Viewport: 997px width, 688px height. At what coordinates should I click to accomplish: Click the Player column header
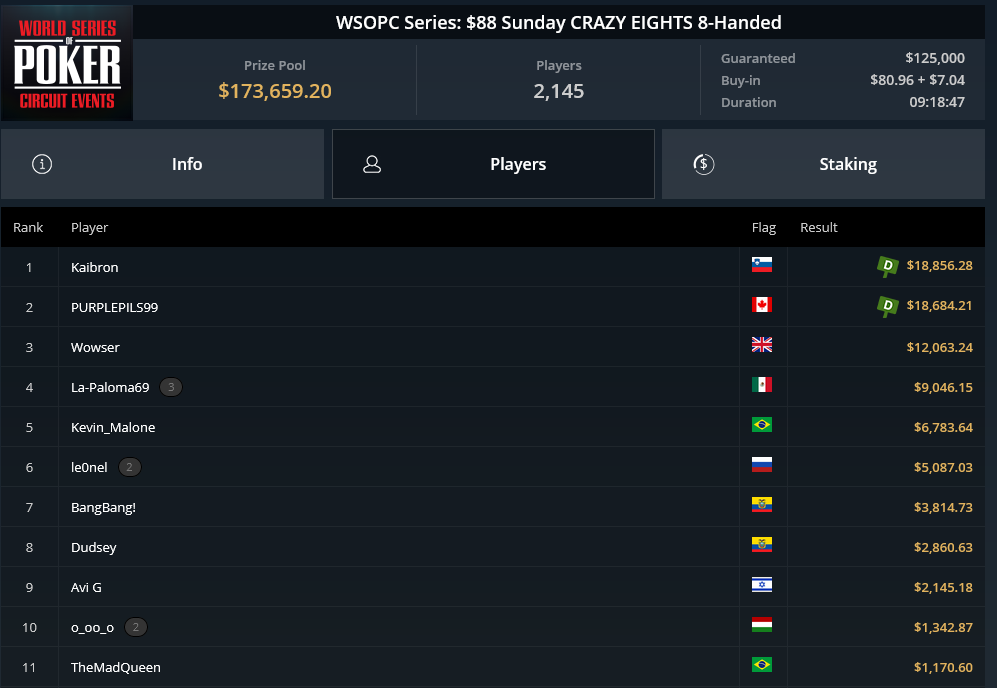89,227
